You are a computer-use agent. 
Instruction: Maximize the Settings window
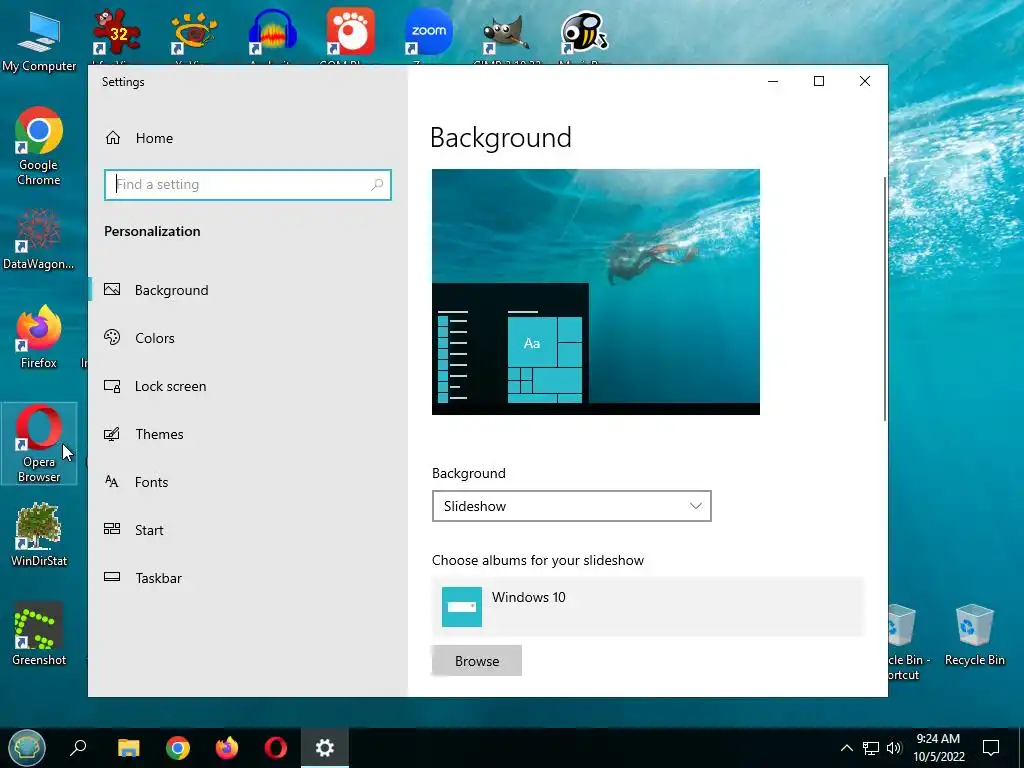point(819,81)
